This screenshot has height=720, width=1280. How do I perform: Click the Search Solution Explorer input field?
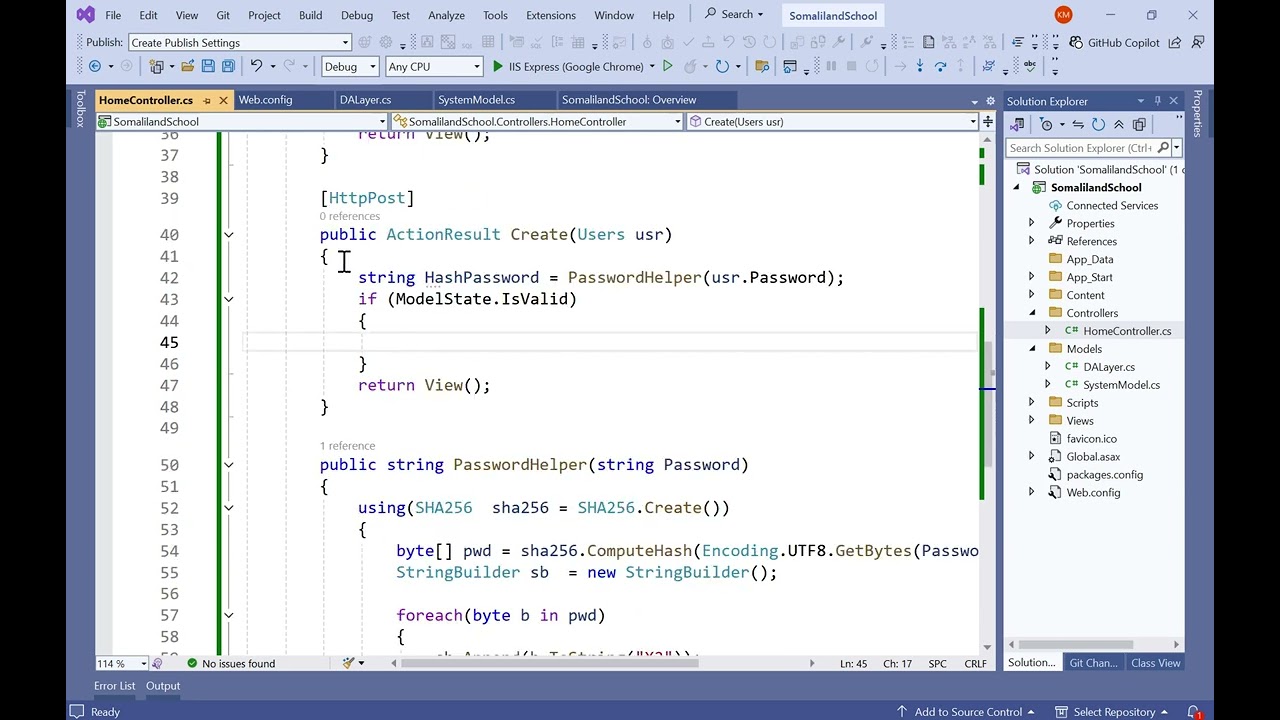click(1087, 148)
